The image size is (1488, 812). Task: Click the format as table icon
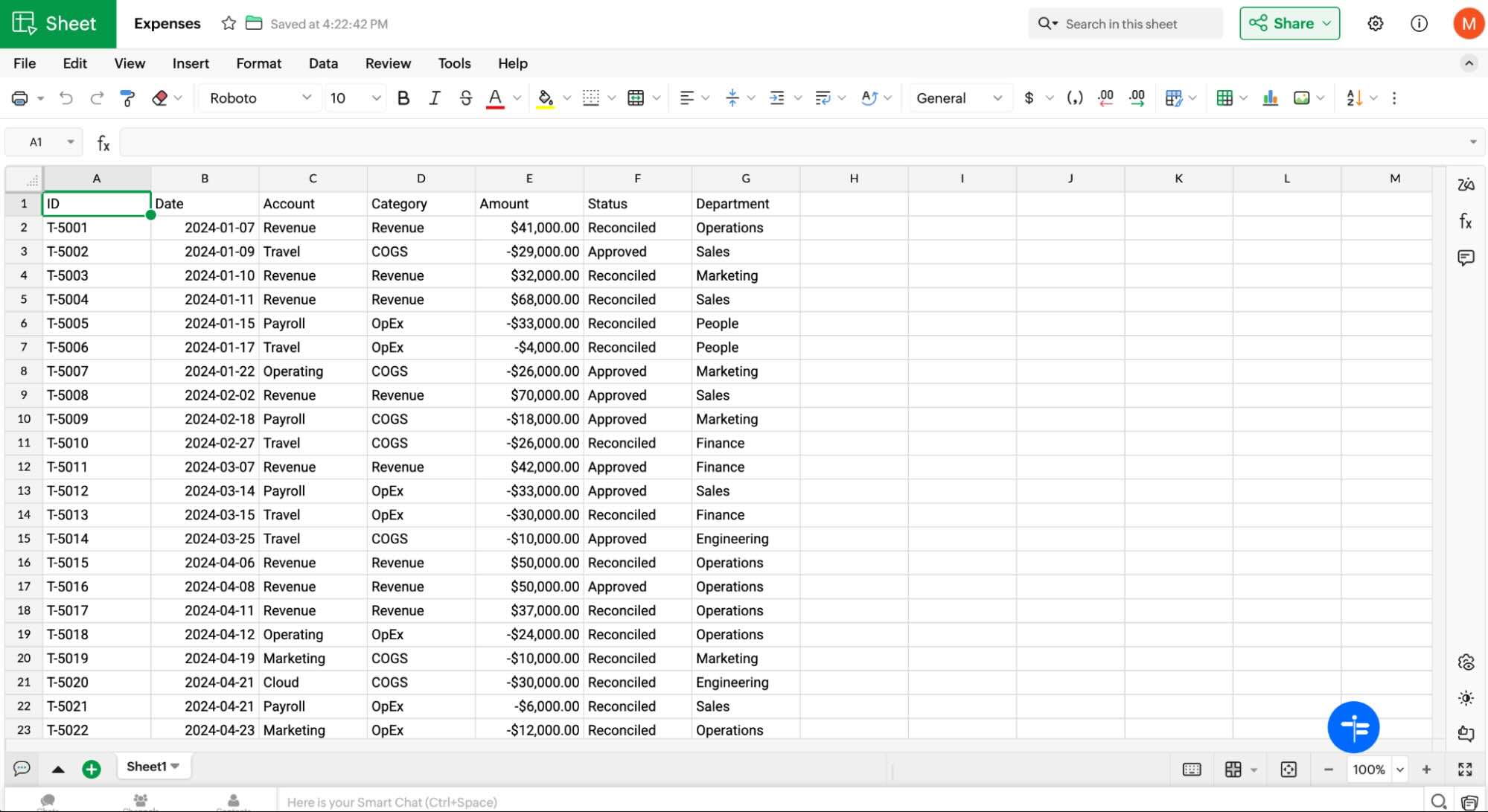1224,98
